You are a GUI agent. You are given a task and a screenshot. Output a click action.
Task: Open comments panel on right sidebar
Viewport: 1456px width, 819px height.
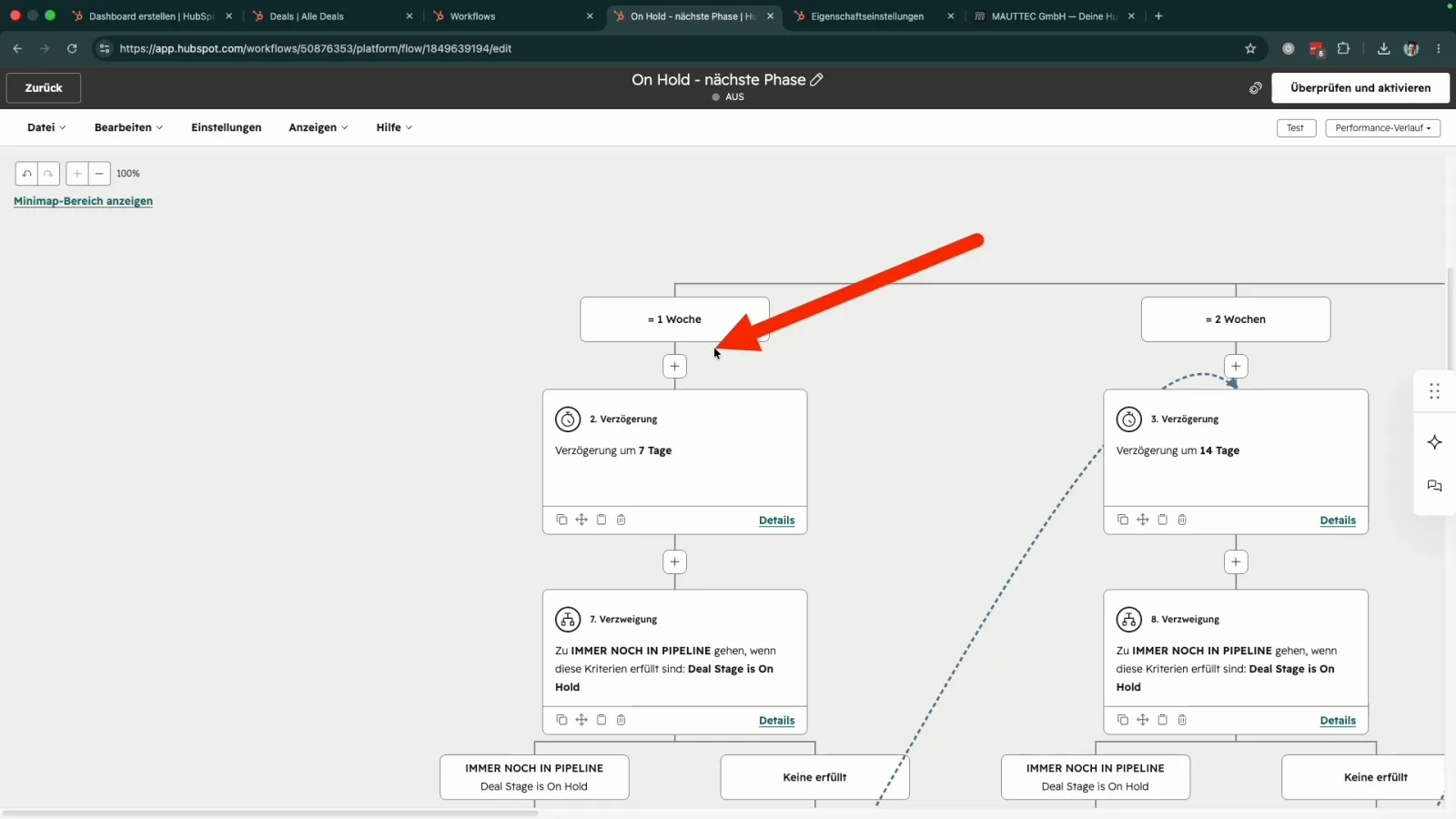pyautogui.click(x=1435, y=486)
